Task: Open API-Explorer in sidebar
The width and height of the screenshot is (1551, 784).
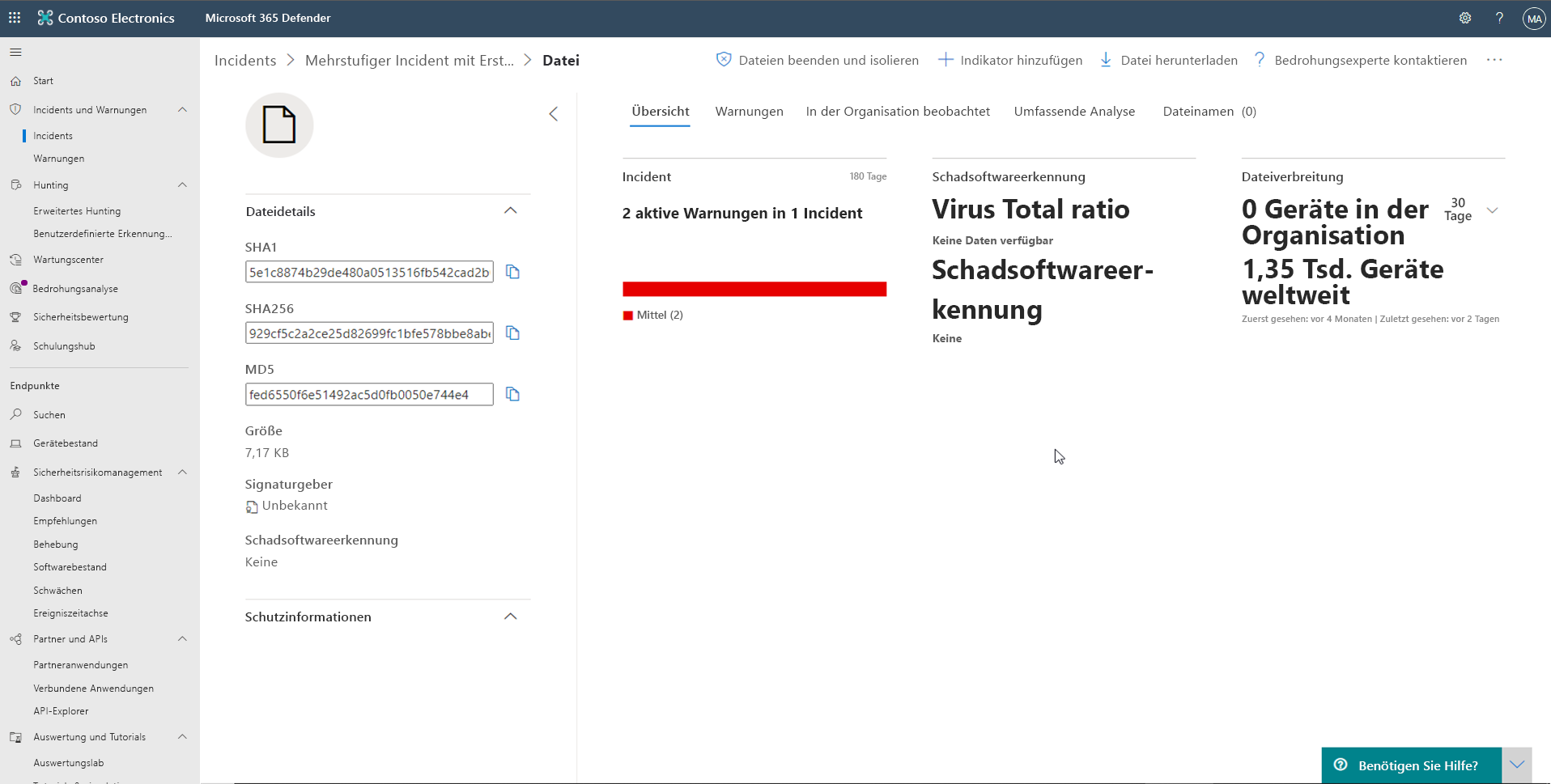Action: (x=61, y=711)
